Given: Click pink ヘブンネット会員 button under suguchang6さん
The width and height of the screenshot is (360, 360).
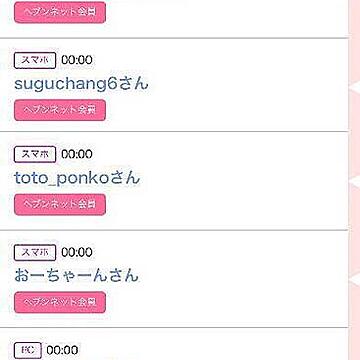Looking at the screenshot, I should [x=60, y=110].
